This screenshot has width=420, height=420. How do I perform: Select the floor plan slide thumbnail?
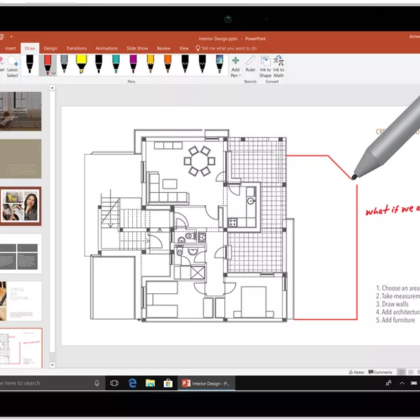tap(21, 348)
